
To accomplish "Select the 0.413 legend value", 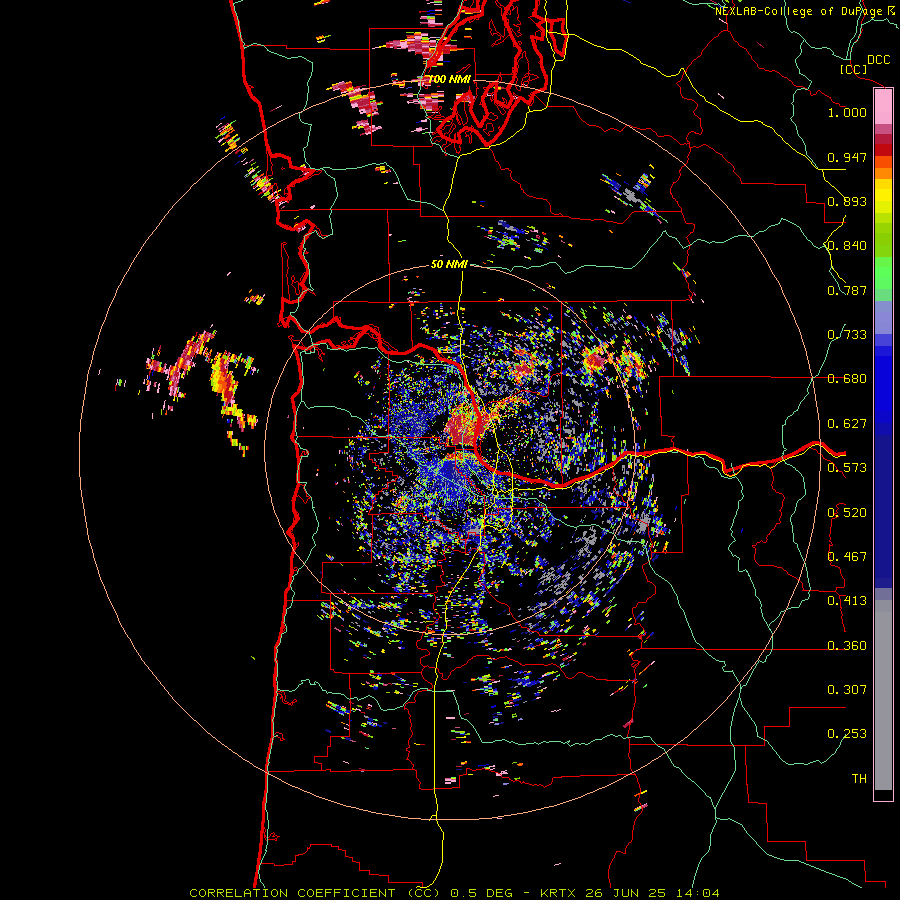I will tap(847, 601).
